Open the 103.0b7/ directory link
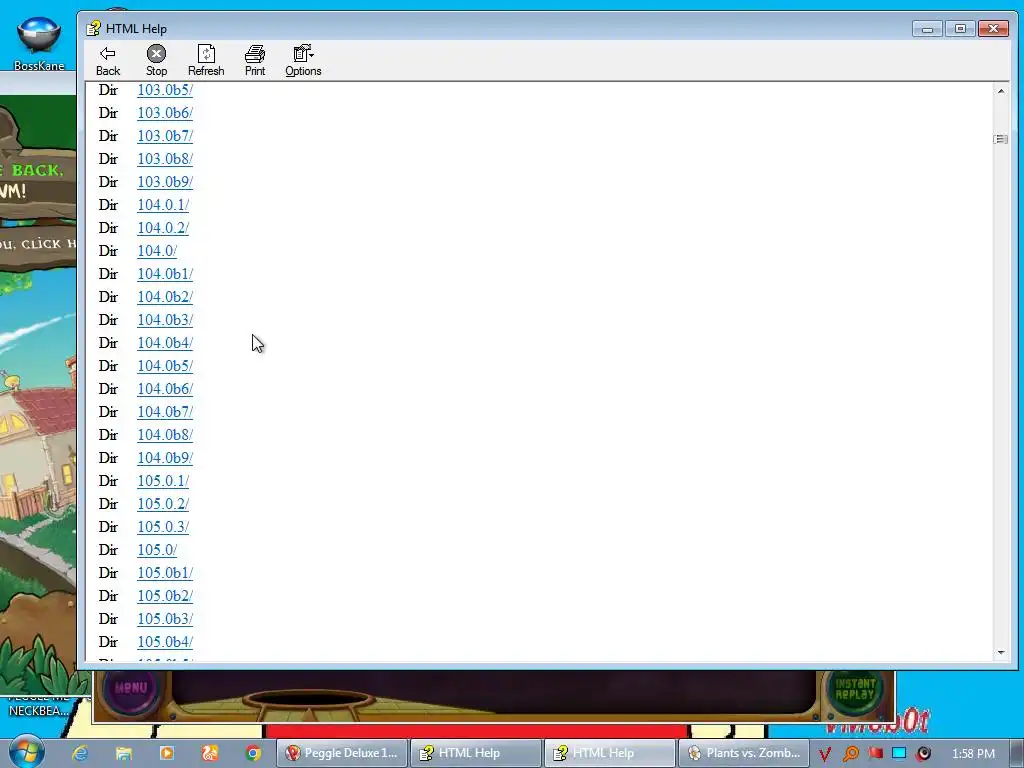 point(165,136)
